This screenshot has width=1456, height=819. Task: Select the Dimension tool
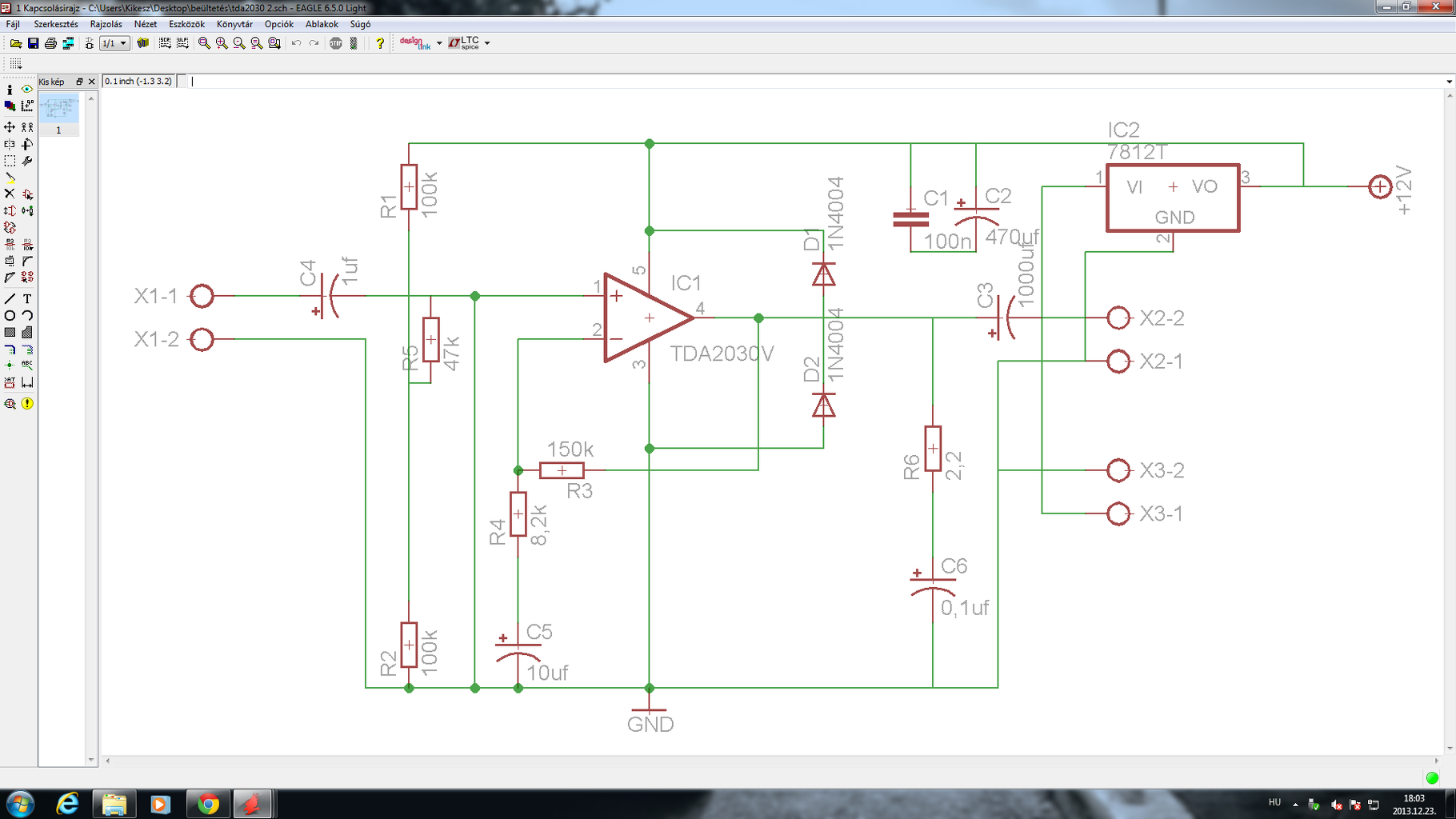pos(27,383)
